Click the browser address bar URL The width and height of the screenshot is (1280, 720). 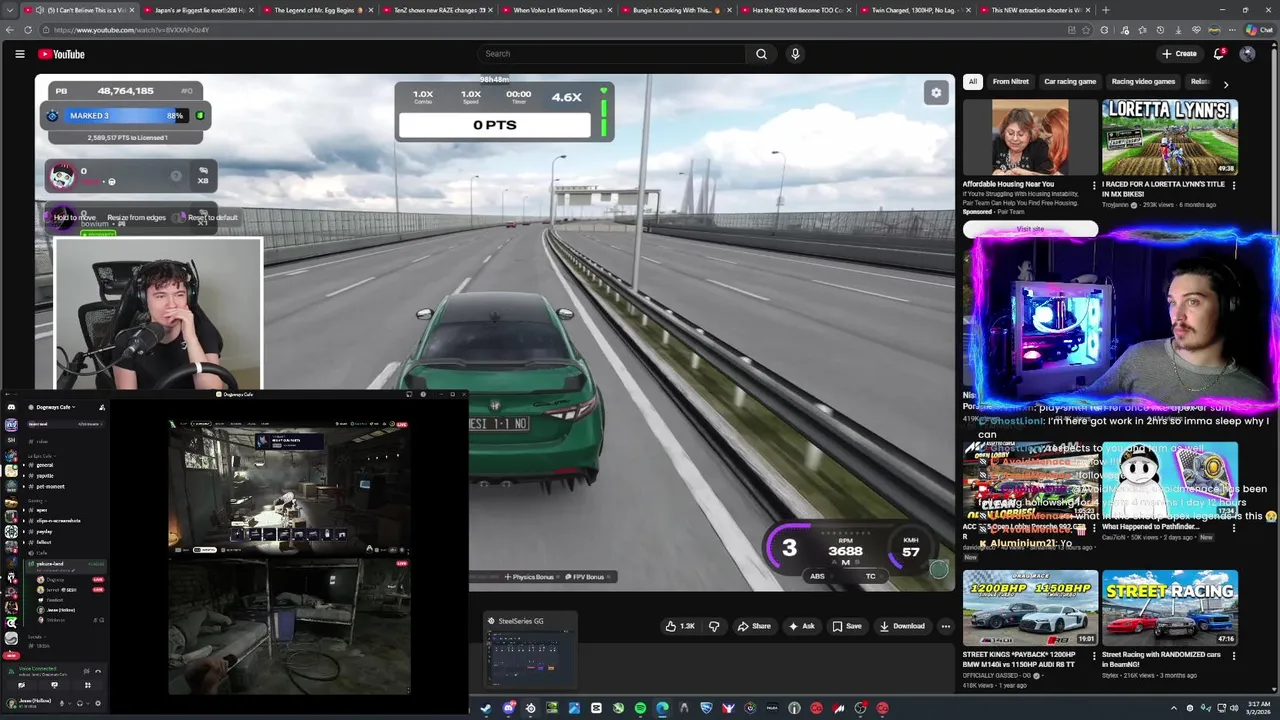pos(130,30)
